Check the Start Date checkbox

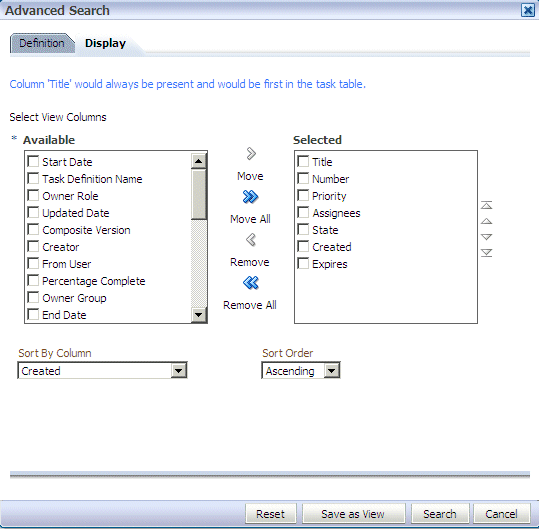(x=33, y=162)
